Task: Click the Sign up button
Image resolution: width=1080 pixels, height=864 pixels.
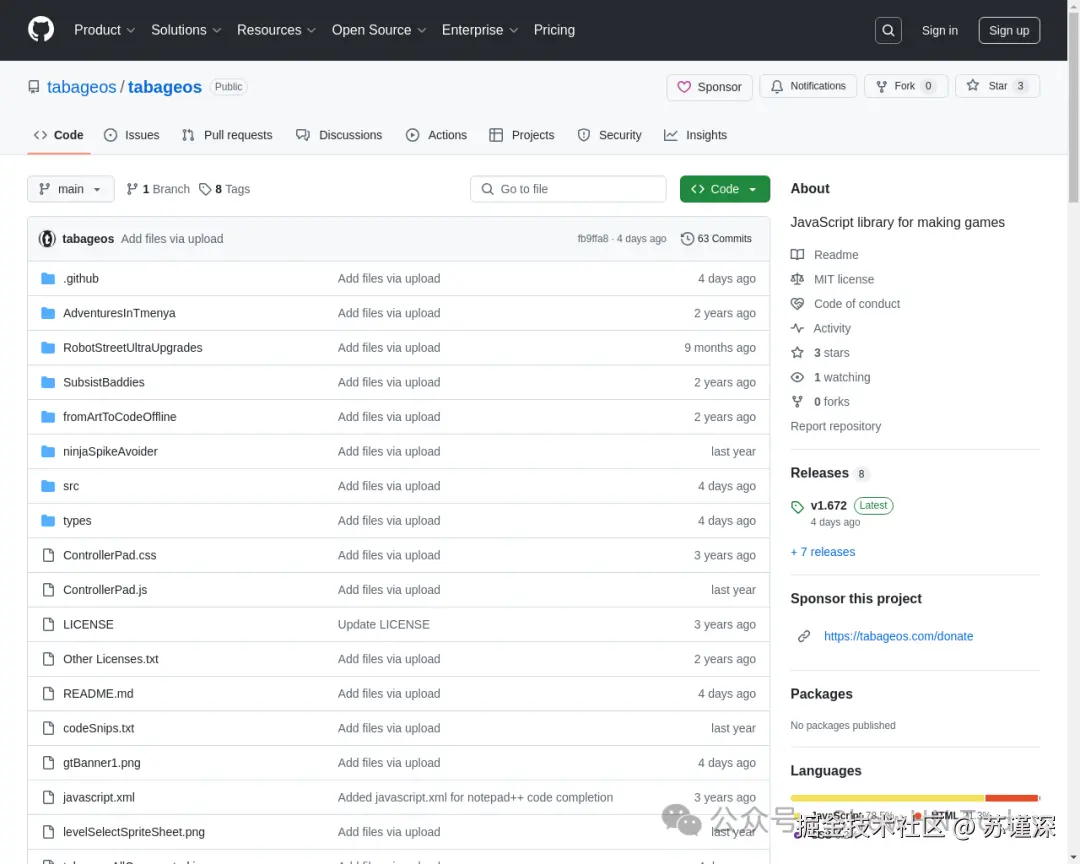Action: click(x=1009, y=30)
